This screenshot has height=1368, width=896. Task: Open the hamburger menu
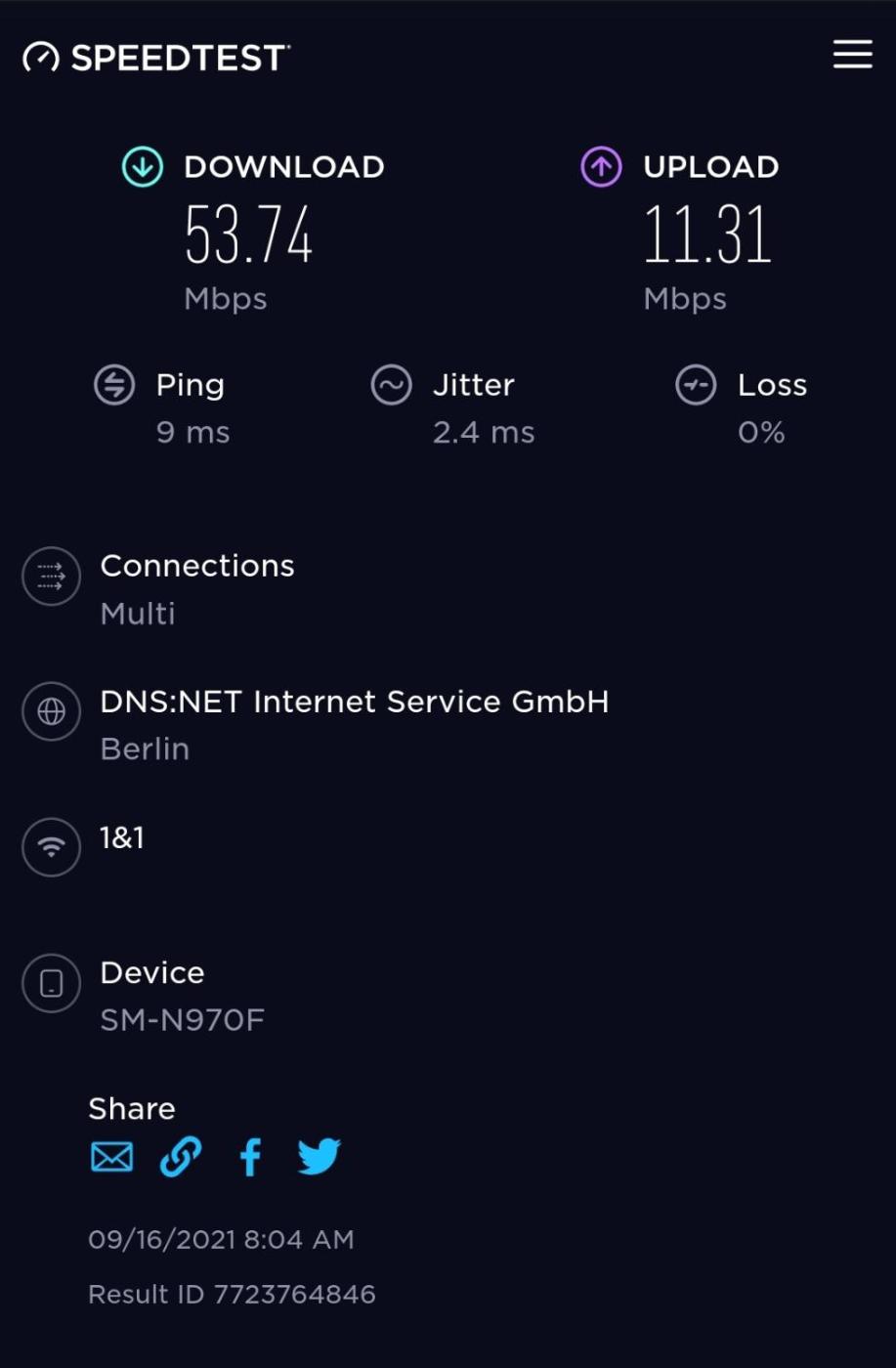[x=852, y=55]
